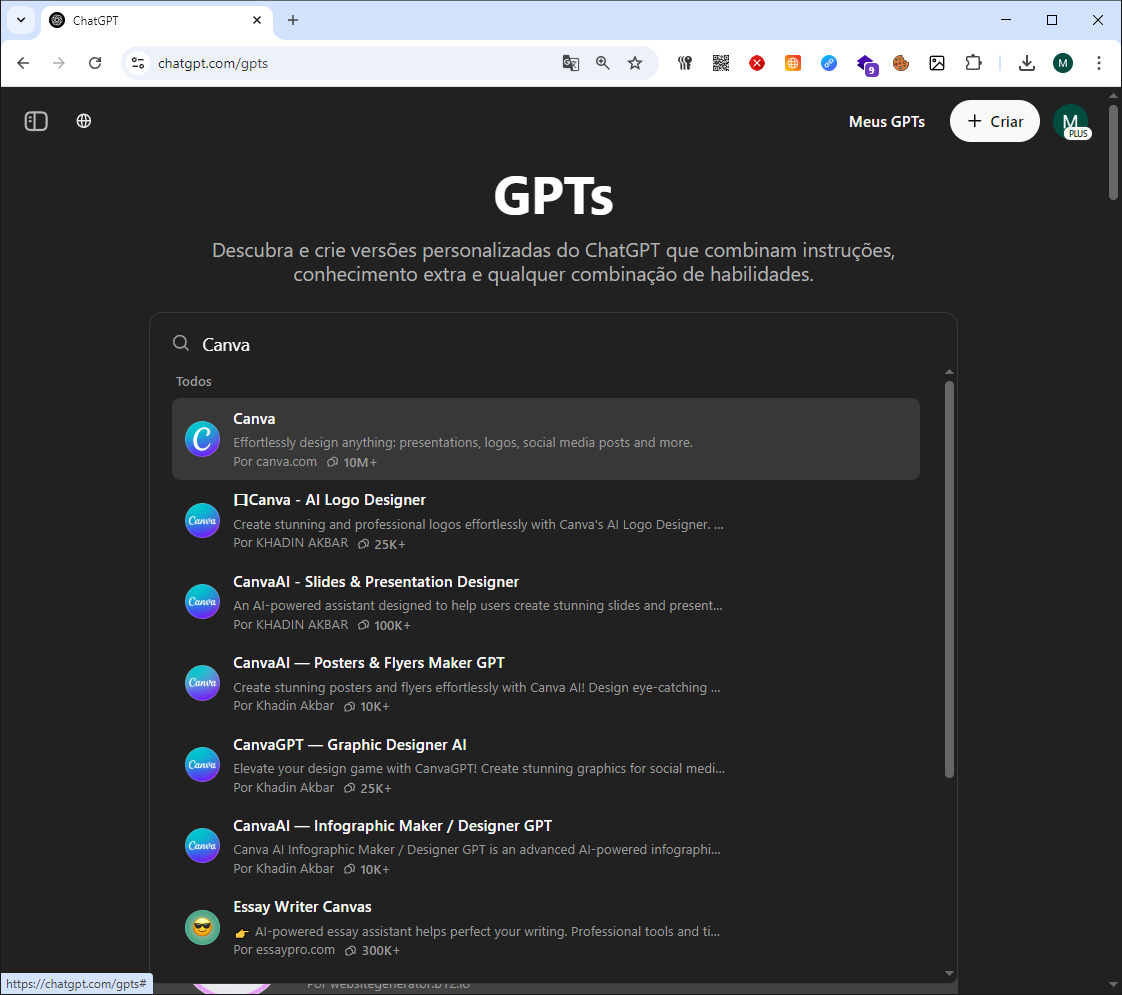Open Essay Writer Canvas result
The height and width of the screenshot is (995, 1122).
click(546, 927)
